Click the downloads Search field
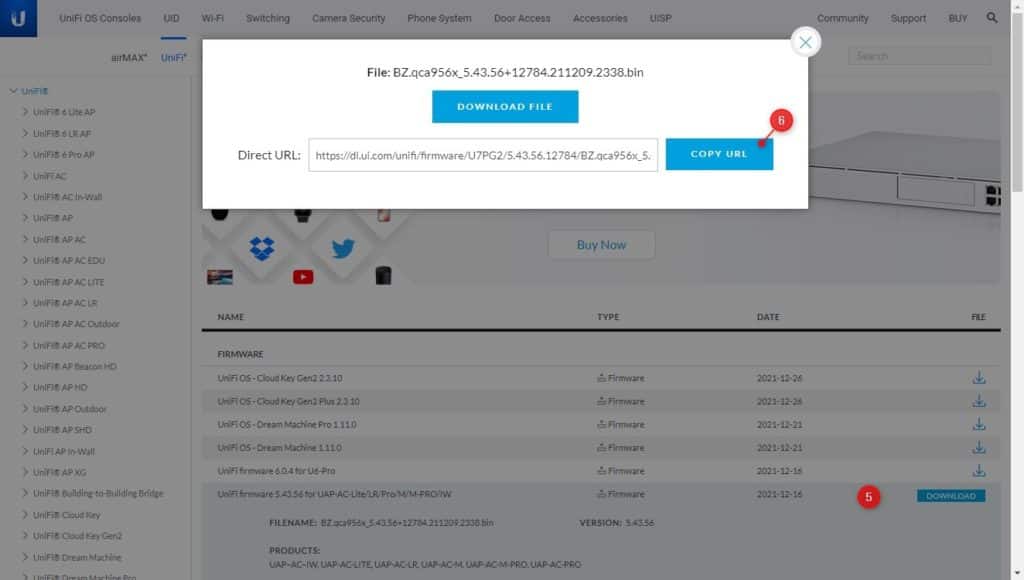1024x580 pixels. pyautogui.click(x=920, y=56)
